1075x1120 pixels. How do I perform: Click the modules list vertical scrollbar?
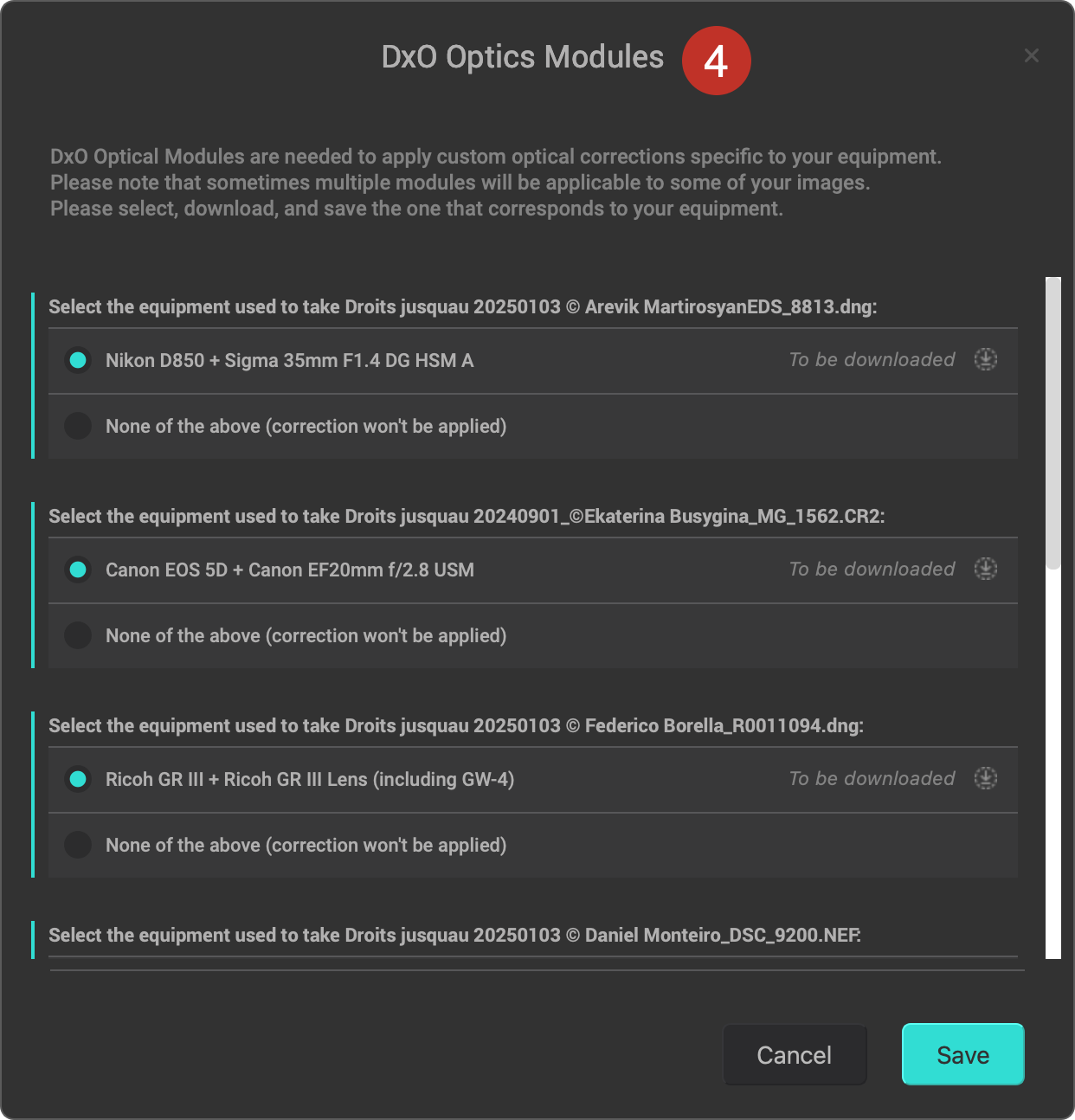(x=1053, y=423)
